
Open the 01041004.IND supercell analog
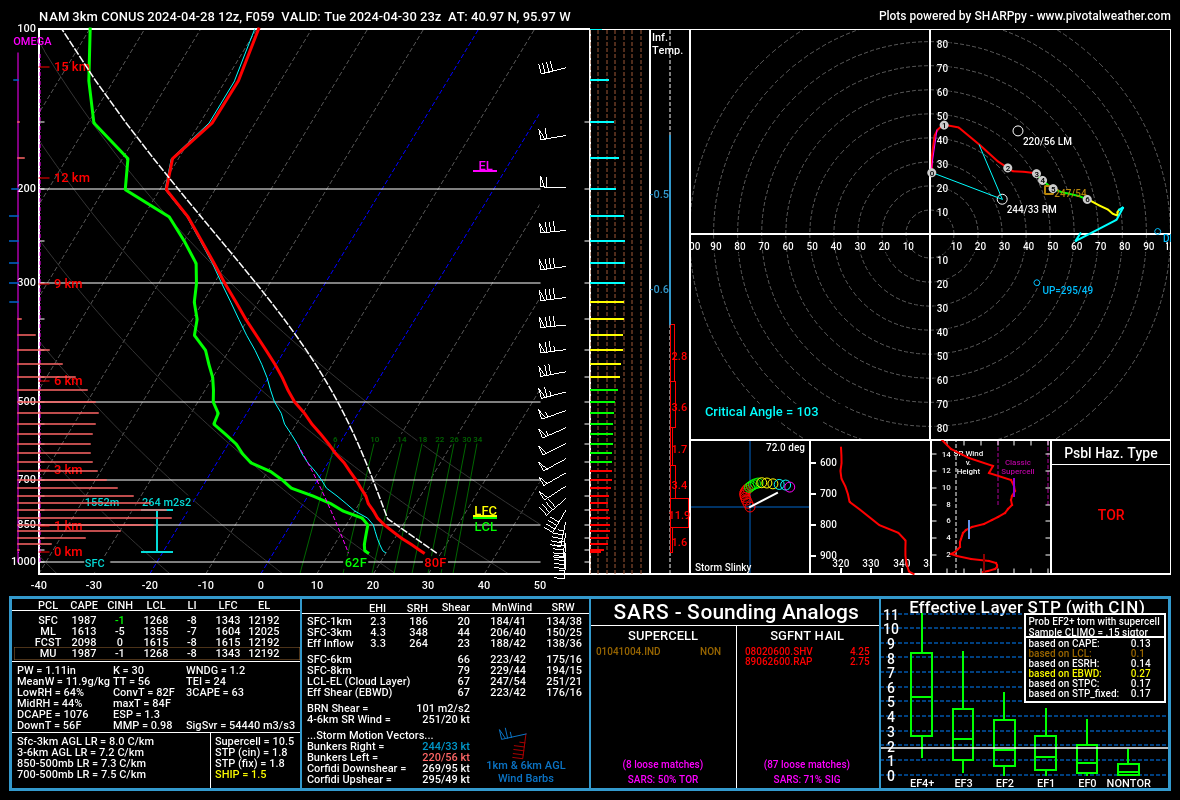coord(628,651)
